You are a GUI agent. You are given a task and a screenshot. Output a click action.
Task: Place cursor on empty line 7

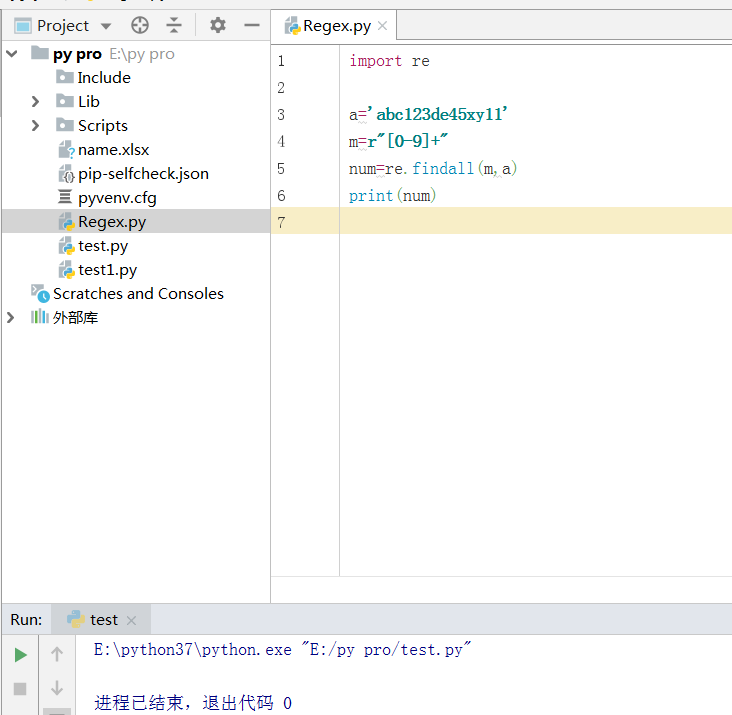535,221
